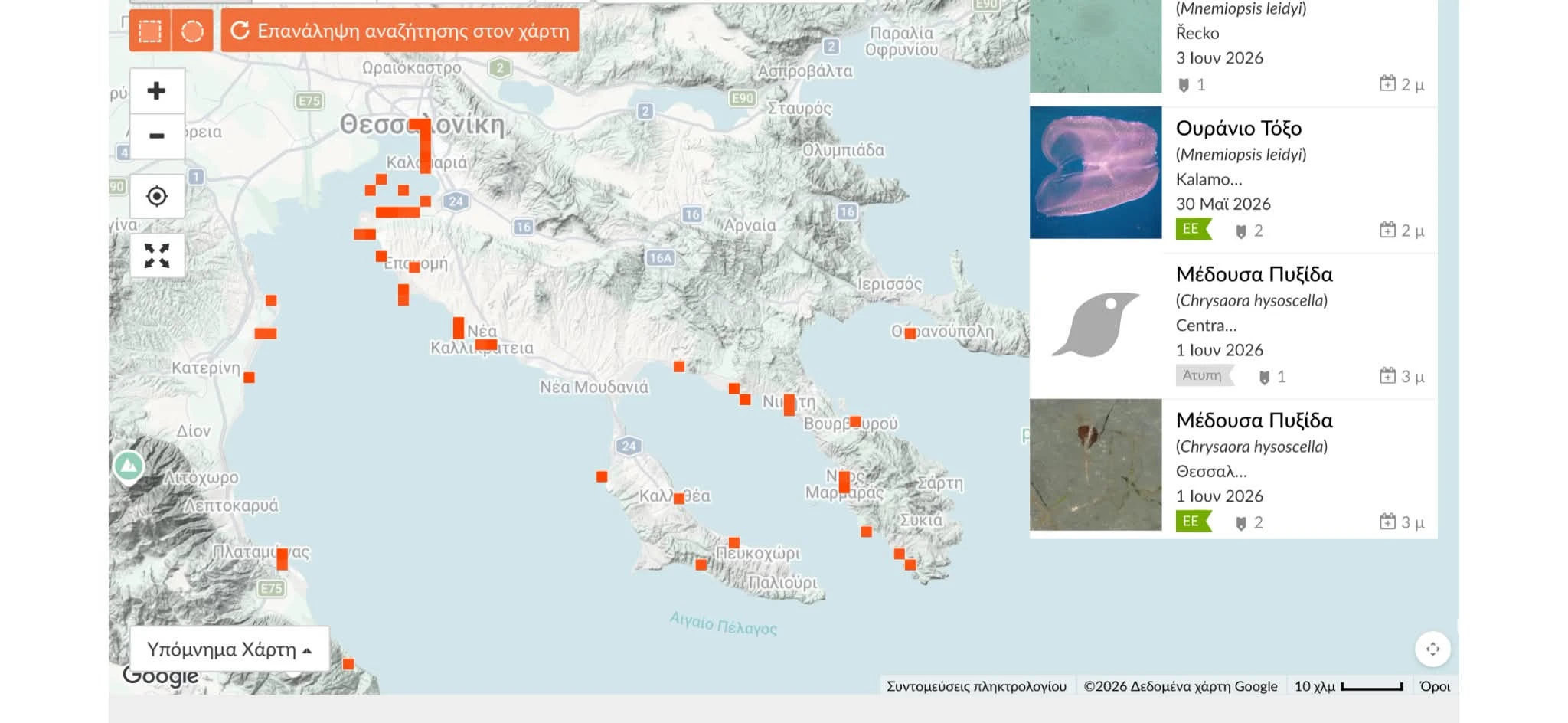Click the orange observation square at Ουρανούπολη
Image resolution: width=1568 pixels, height=723 pixels.
(910, 333)
